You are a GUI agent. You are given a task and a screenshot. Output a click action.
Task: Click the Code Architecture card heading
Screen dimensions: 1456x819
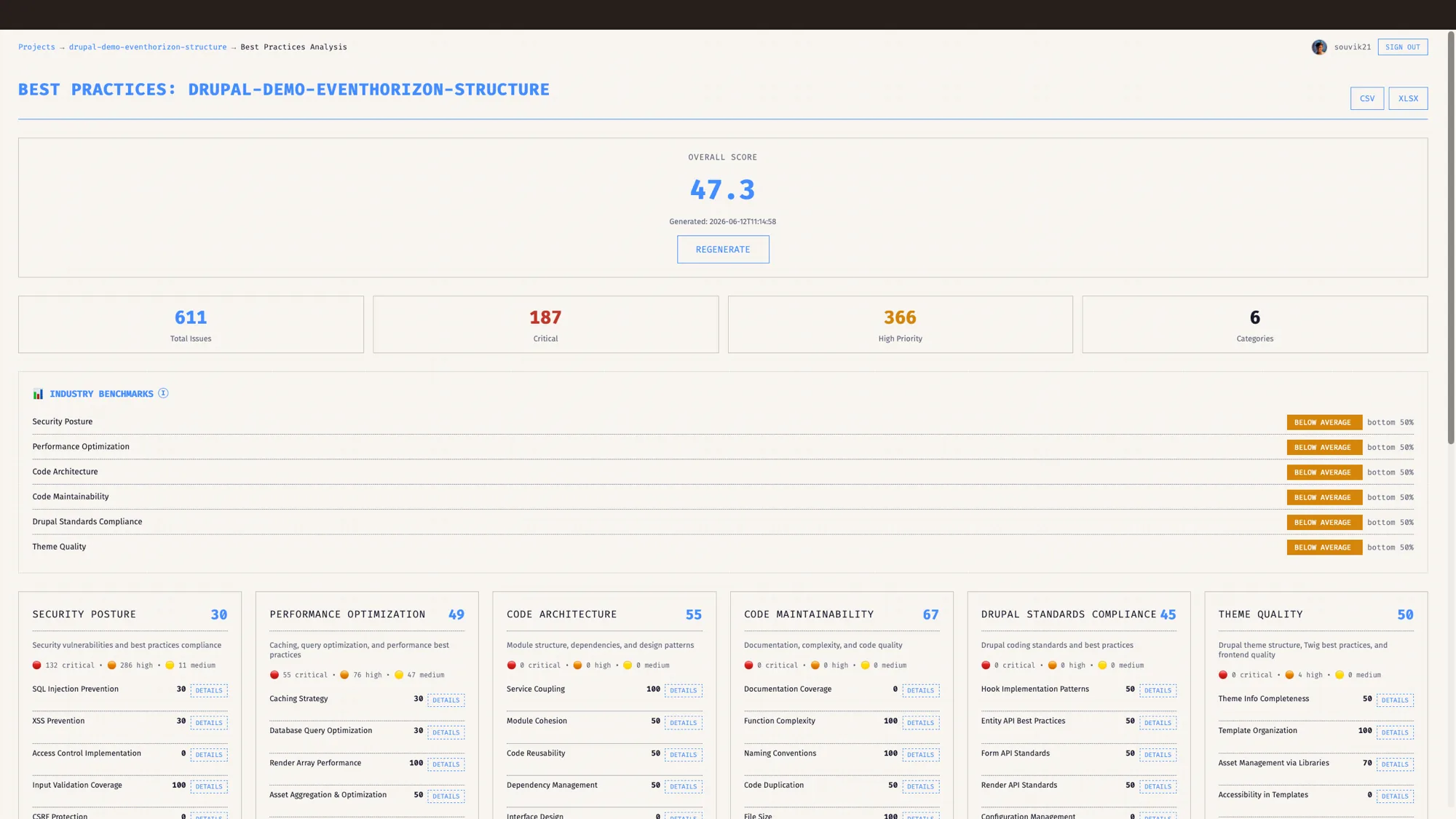click(562, 614)
